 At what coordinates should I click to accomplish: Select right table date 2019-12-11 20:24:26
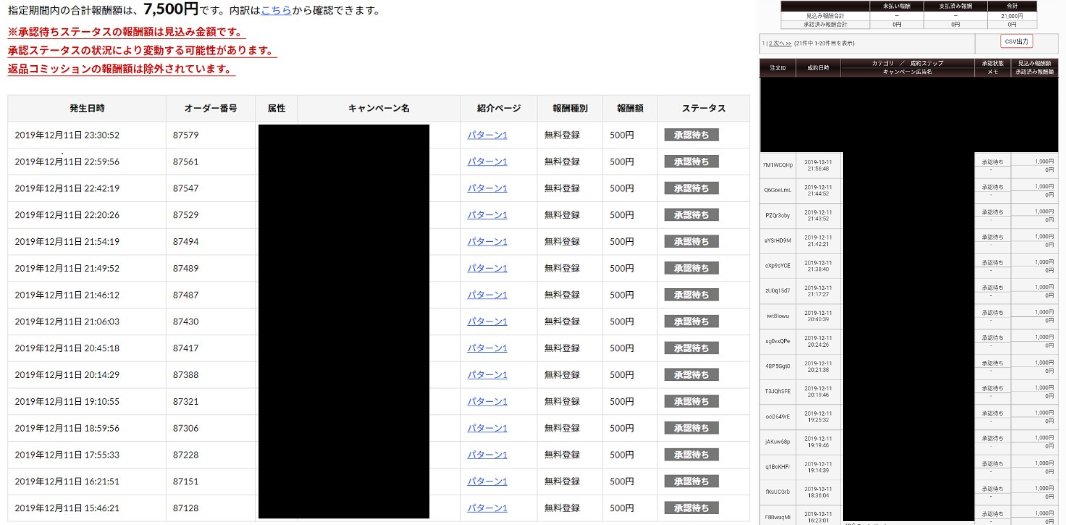click(819, 341)
